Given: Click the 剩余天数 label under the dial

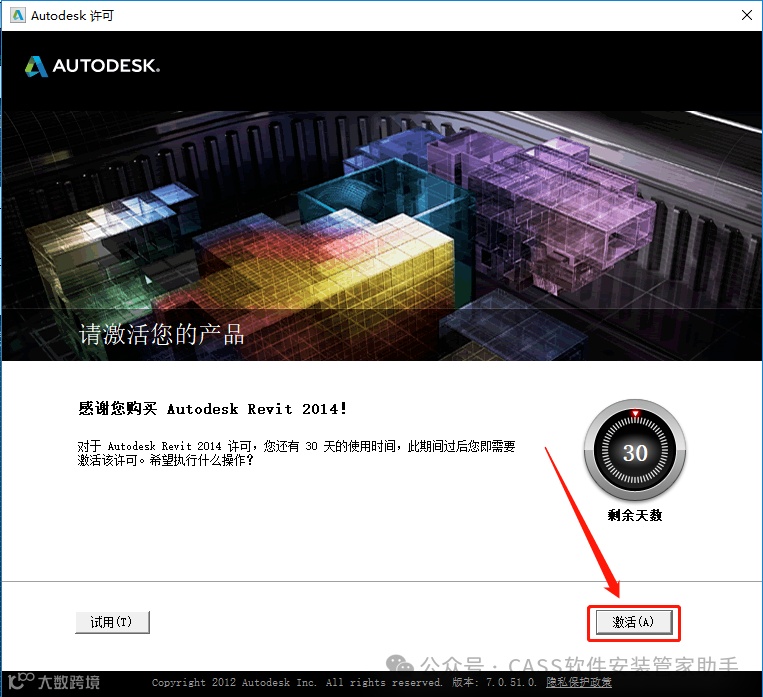Looking at the screenshot, I should point(635,515).
